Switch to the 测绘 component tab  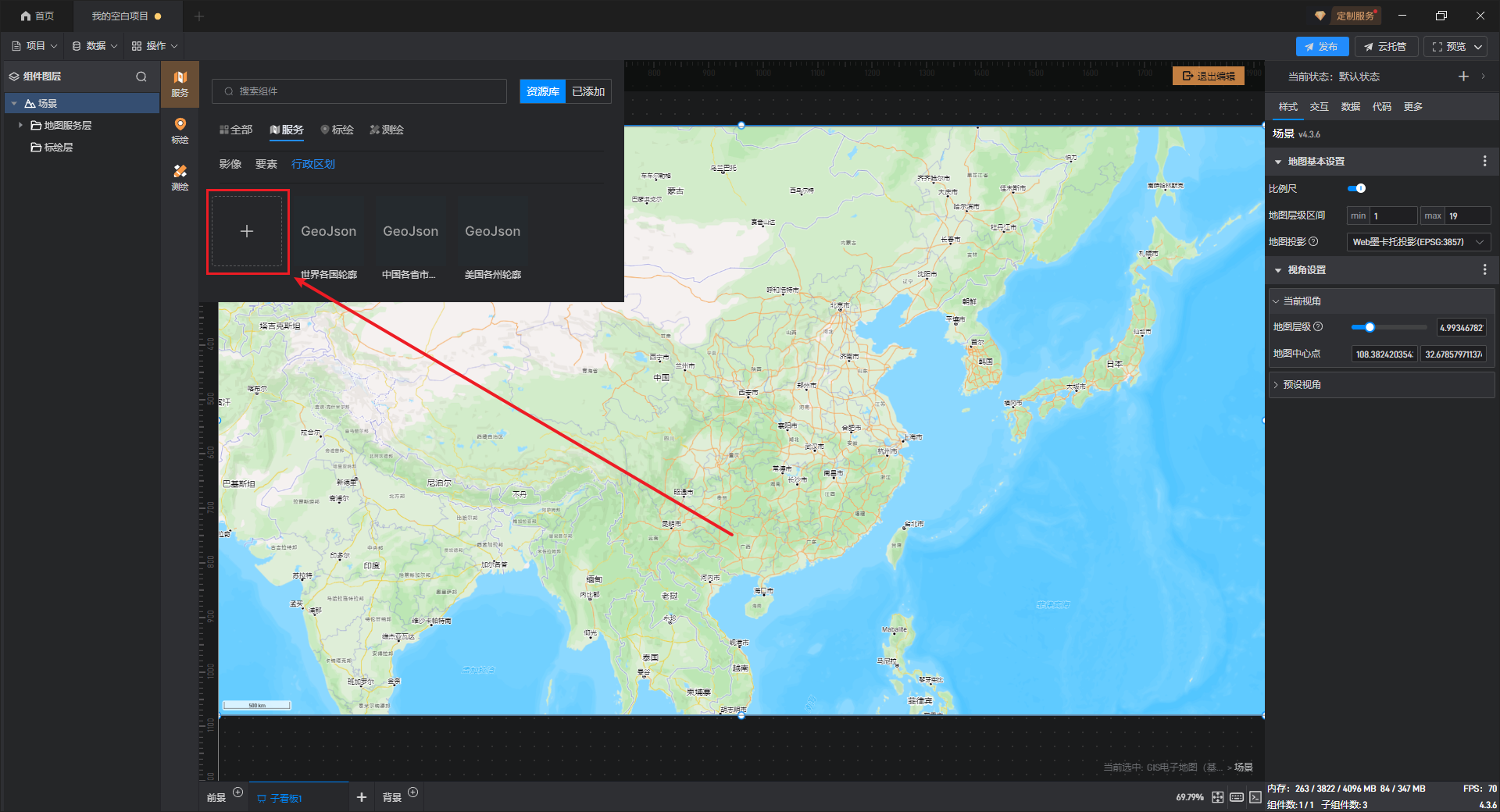coord(387,130)
